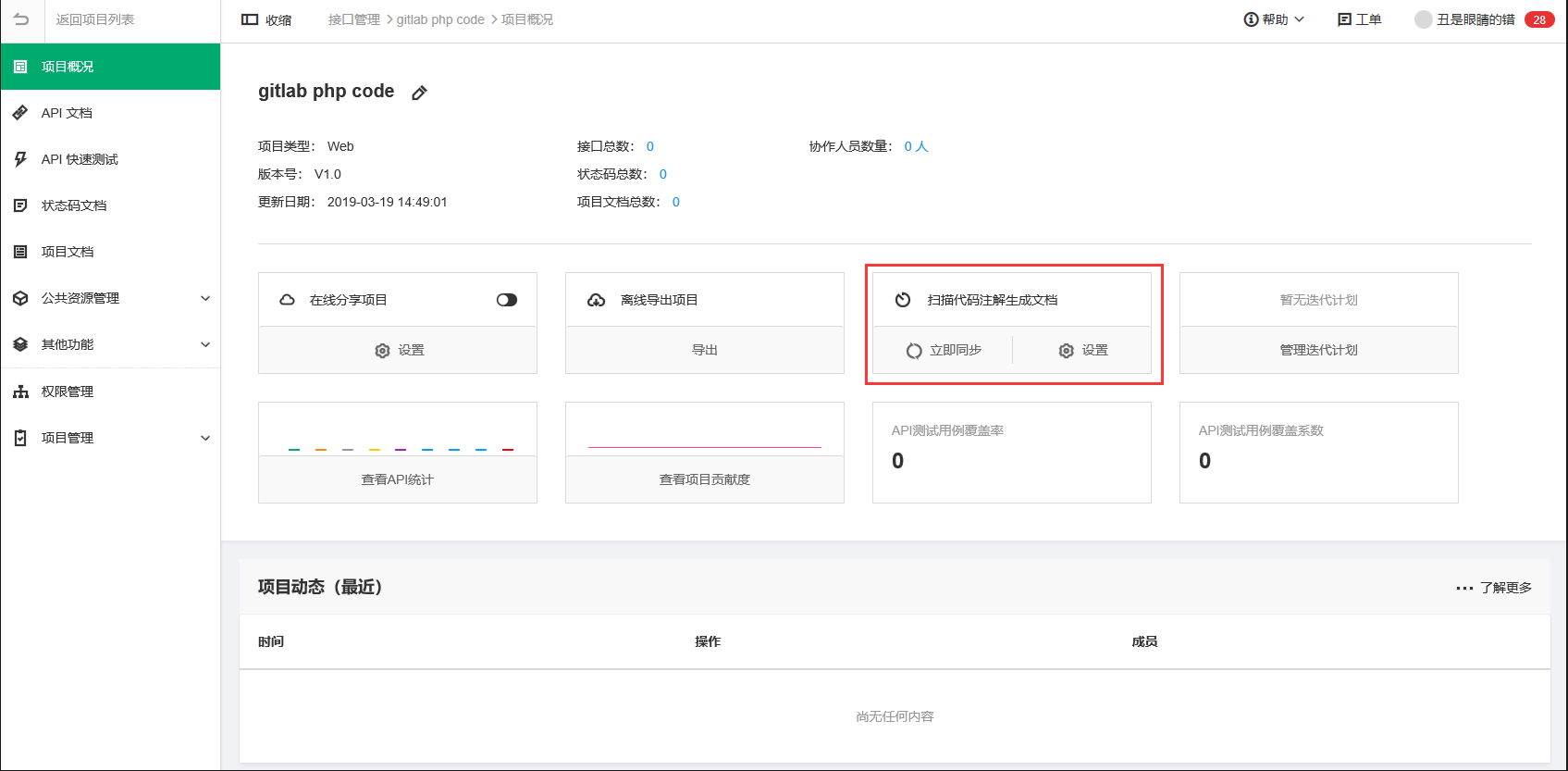Viewport: 1568px width, 771px height.
Task: Click 查看项目贡献度 button
Action: [705, 479]
